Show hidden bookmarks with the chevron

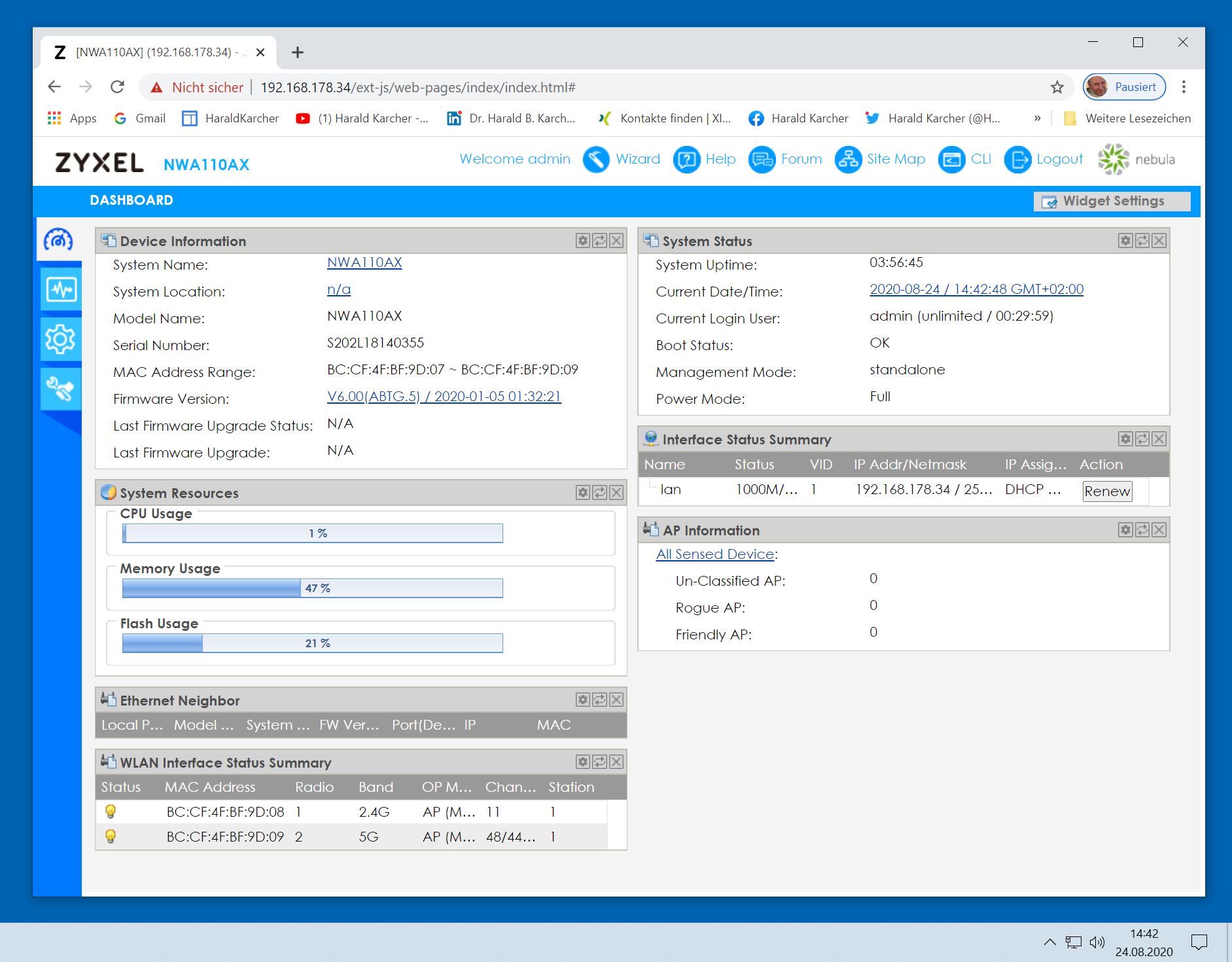point(1037,118)
